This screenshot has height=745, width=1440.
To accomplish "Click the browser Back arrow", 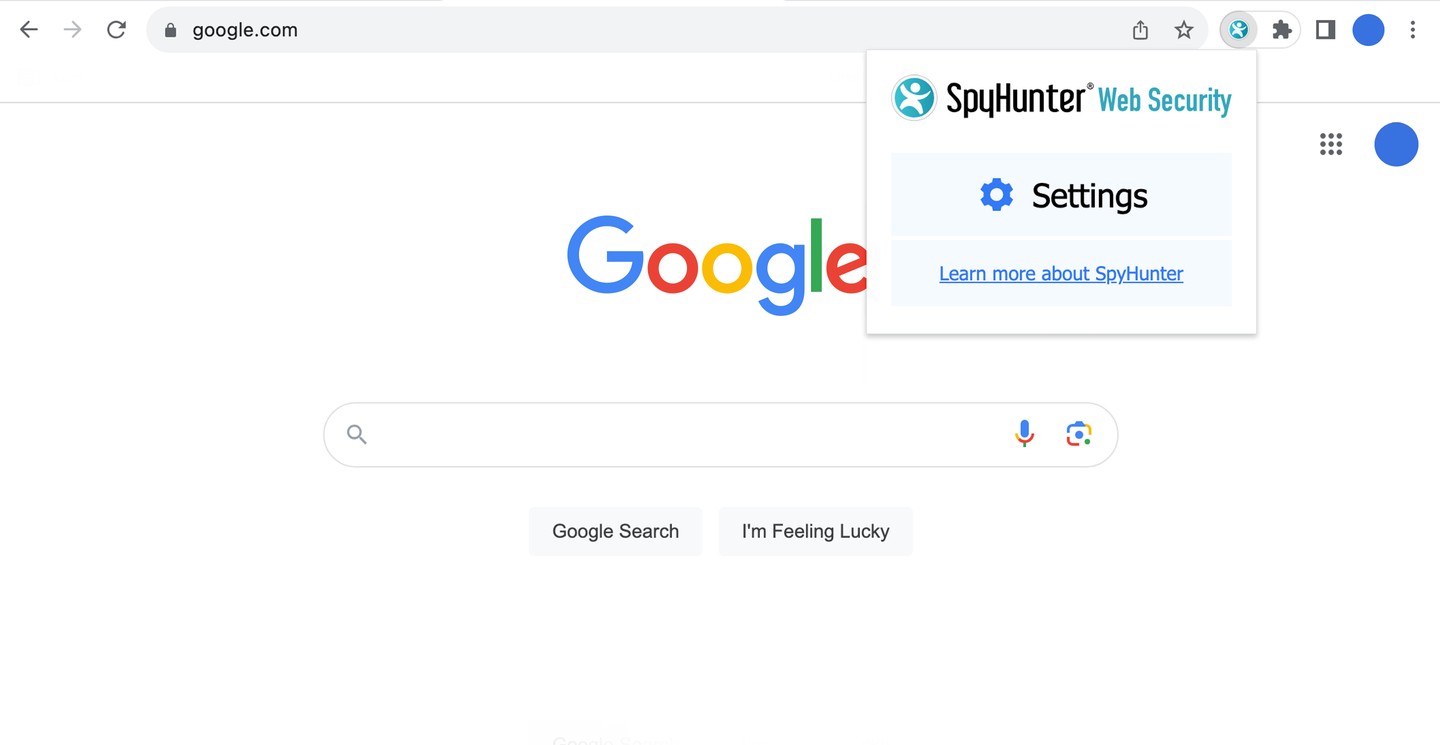I will (29, 30).
